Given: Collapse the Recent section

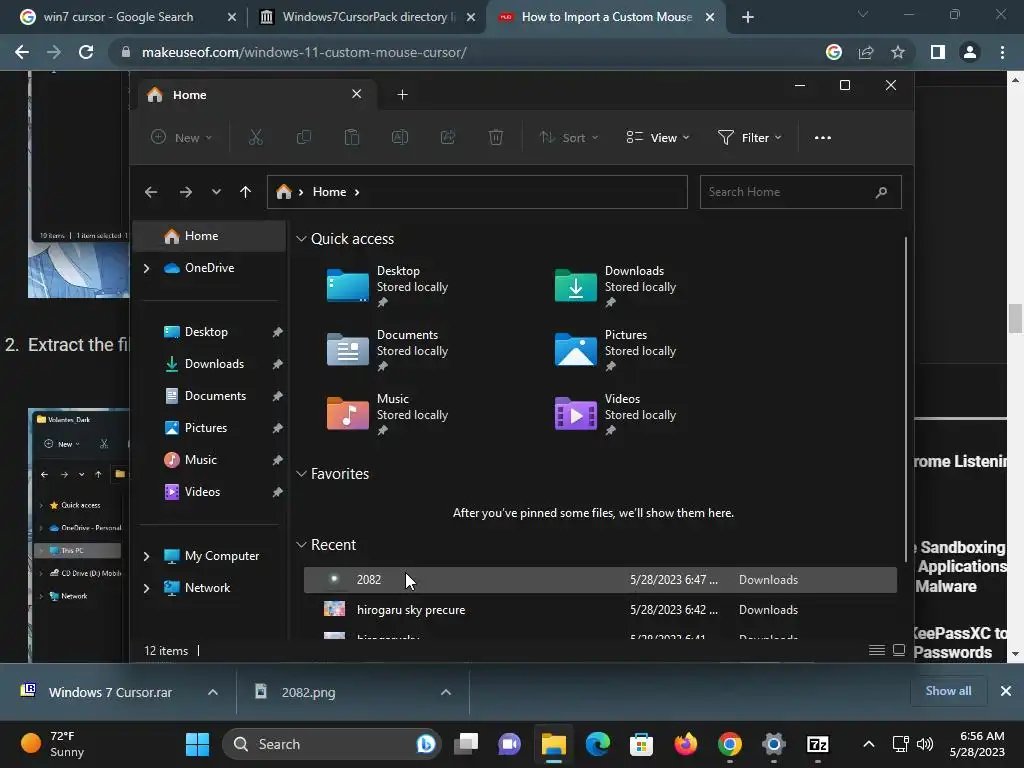Looking at the screenshot, I should click(x=301, y=545).
